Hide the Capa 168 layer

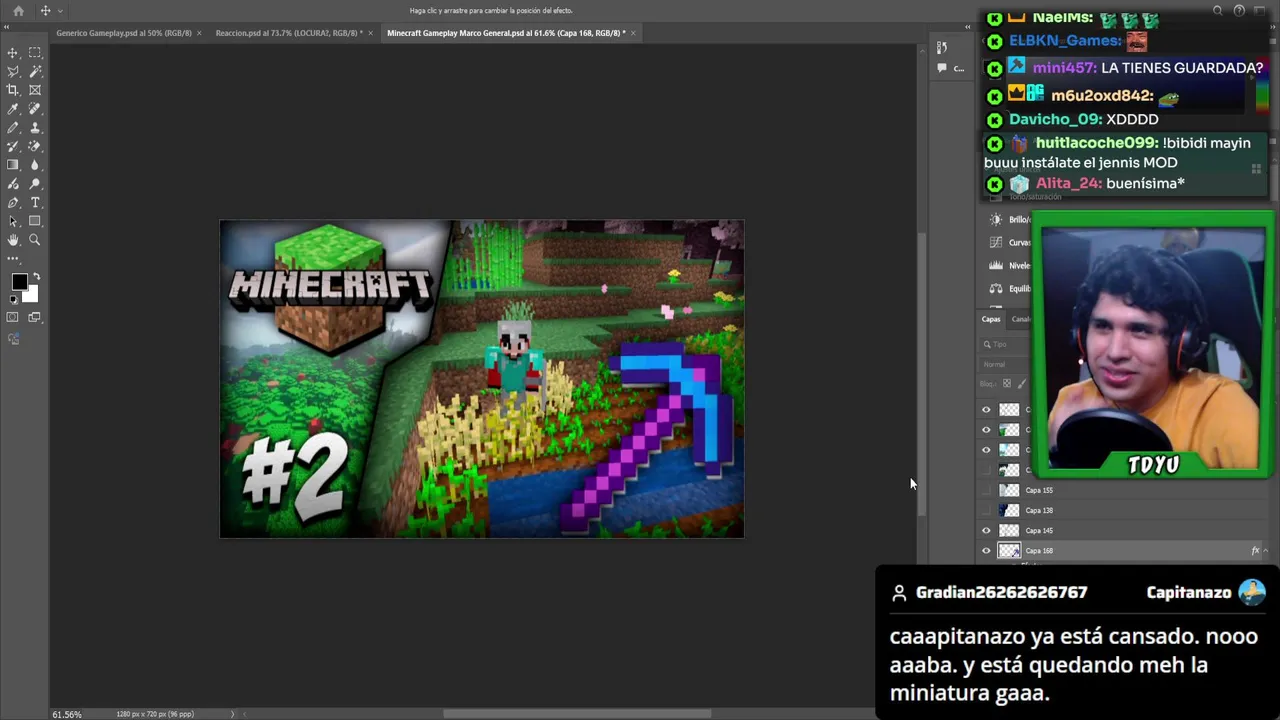[x=986, y=551]
